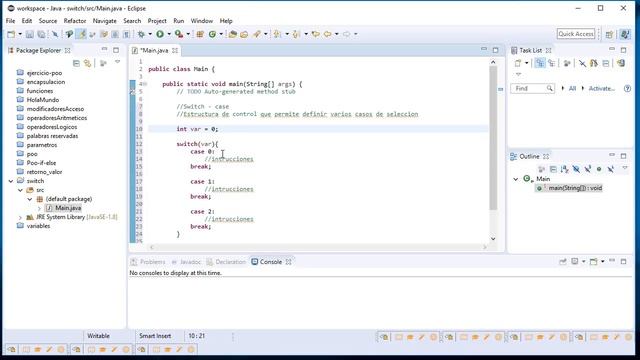Viewport: 640px width, 360px height.
Task: Collapse the (default package) node
Action: (30, 199)
